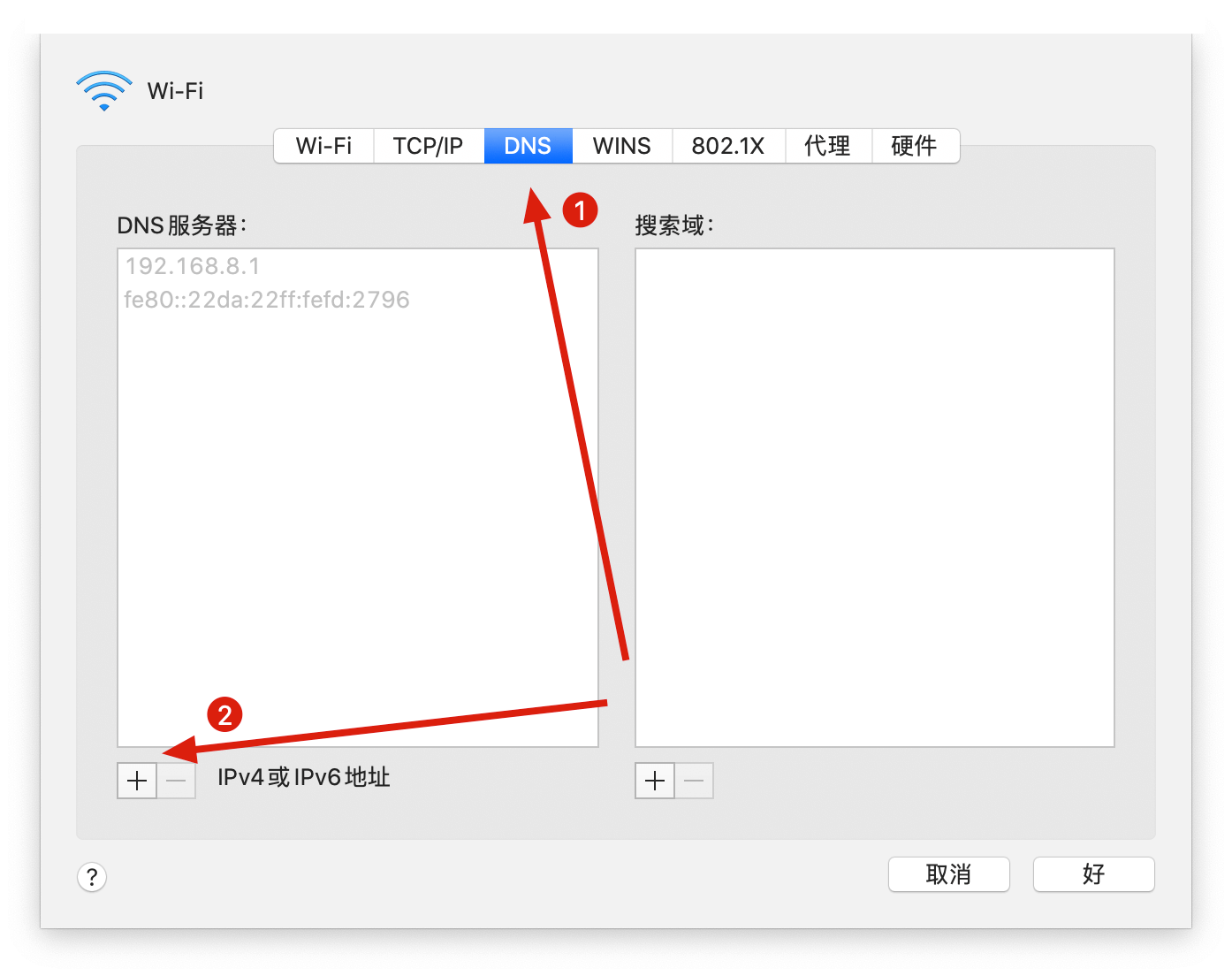The height and width of the screenshot is (976, 1232).
Task: Click the minus button under search domains list
Action: click(x=694, y=781)
